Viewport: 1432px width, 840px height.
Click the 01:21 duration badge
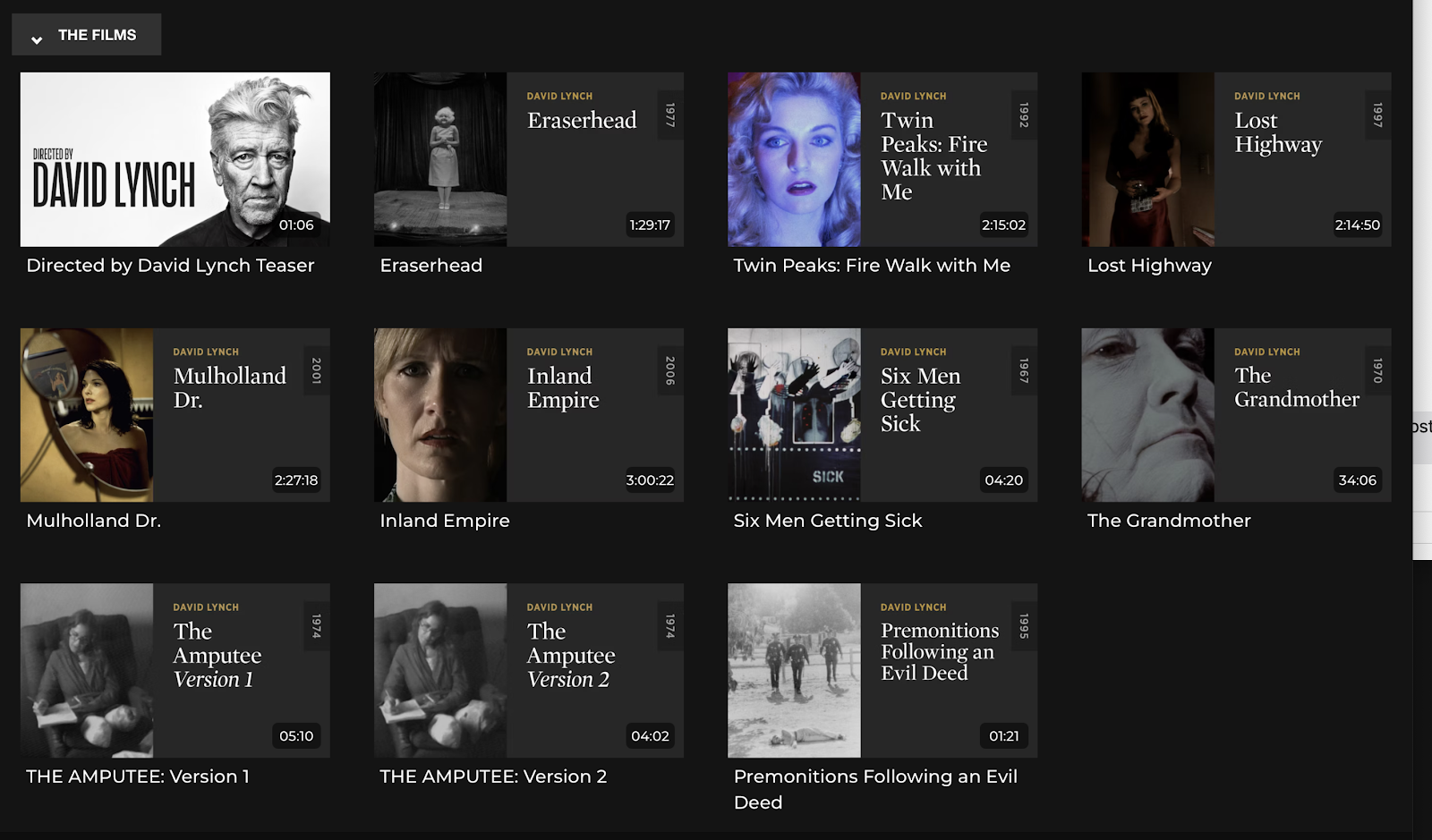click(x=1003, y=736)
